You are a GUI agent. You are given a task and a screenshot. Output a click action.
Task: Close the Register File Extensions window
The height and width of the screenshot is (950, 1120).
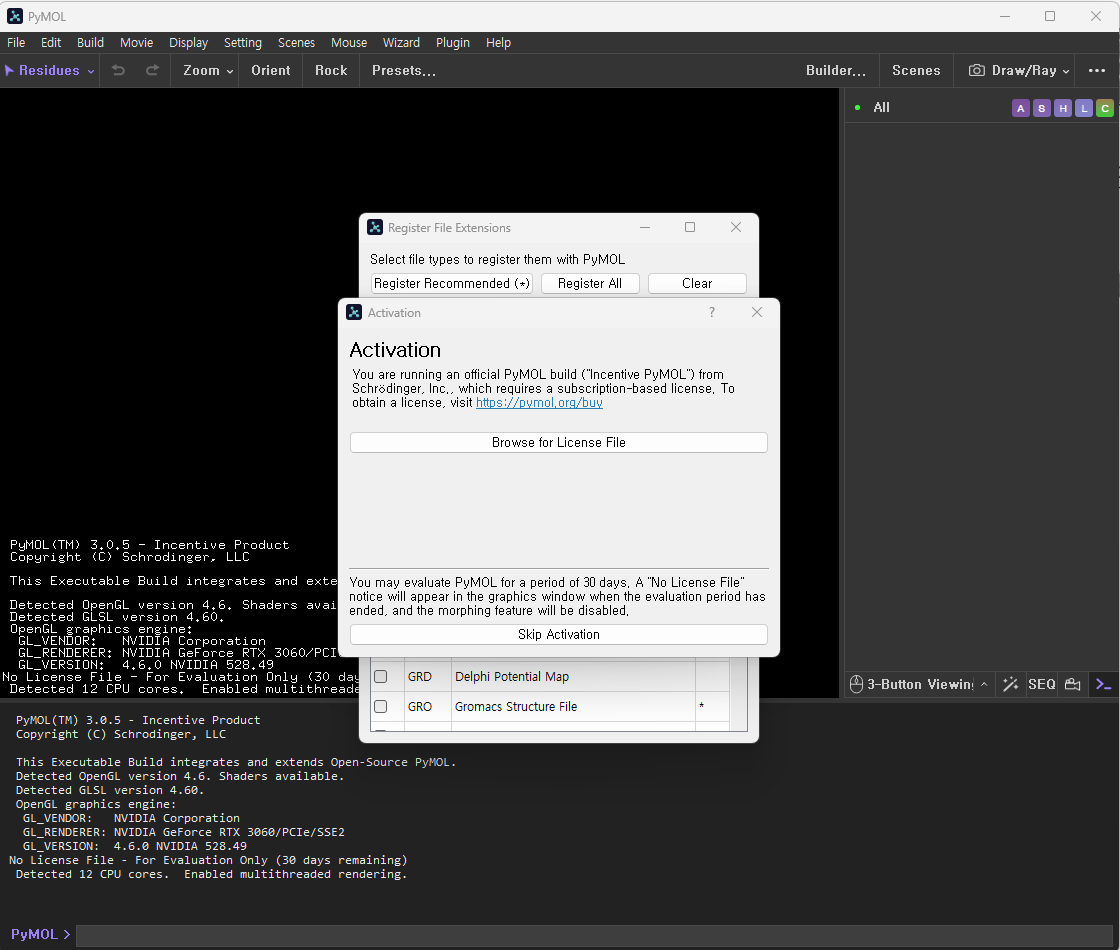pos(736,227)
